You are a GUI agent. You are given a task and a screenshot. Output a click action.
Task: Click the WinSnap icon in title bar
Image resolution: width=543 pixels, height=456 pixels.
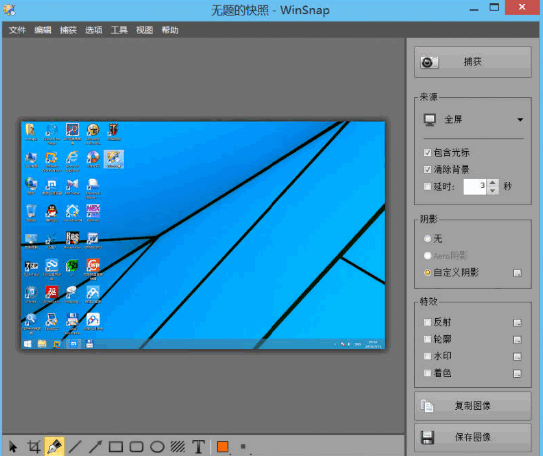(9, 10)
